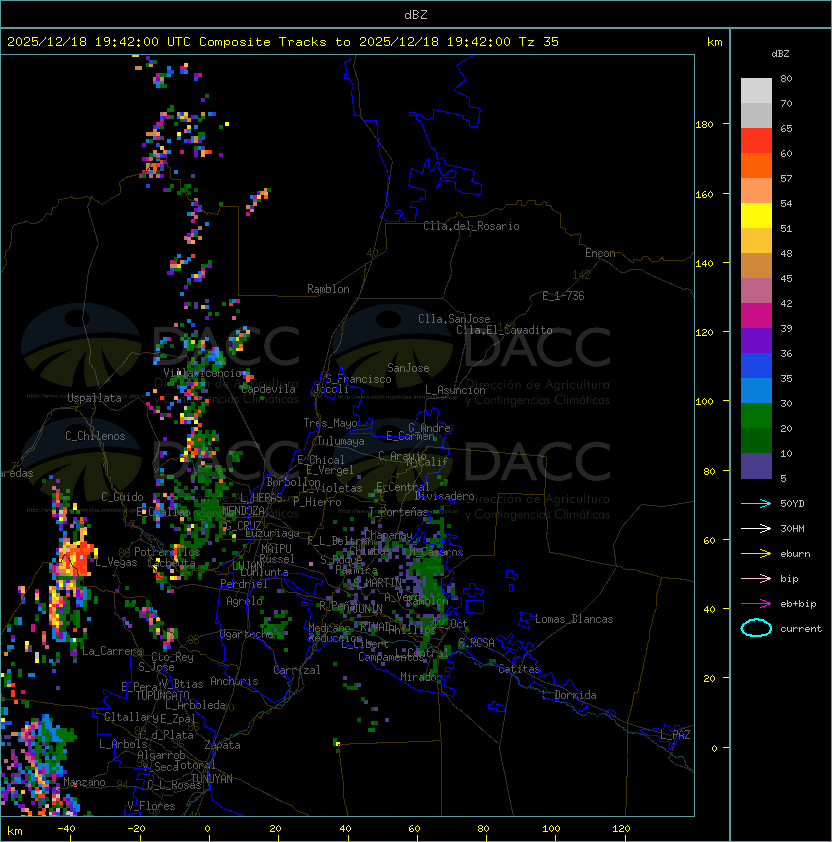Click the C_Guido place label
This screenshot has width=832, height=842.
point(122,497)
